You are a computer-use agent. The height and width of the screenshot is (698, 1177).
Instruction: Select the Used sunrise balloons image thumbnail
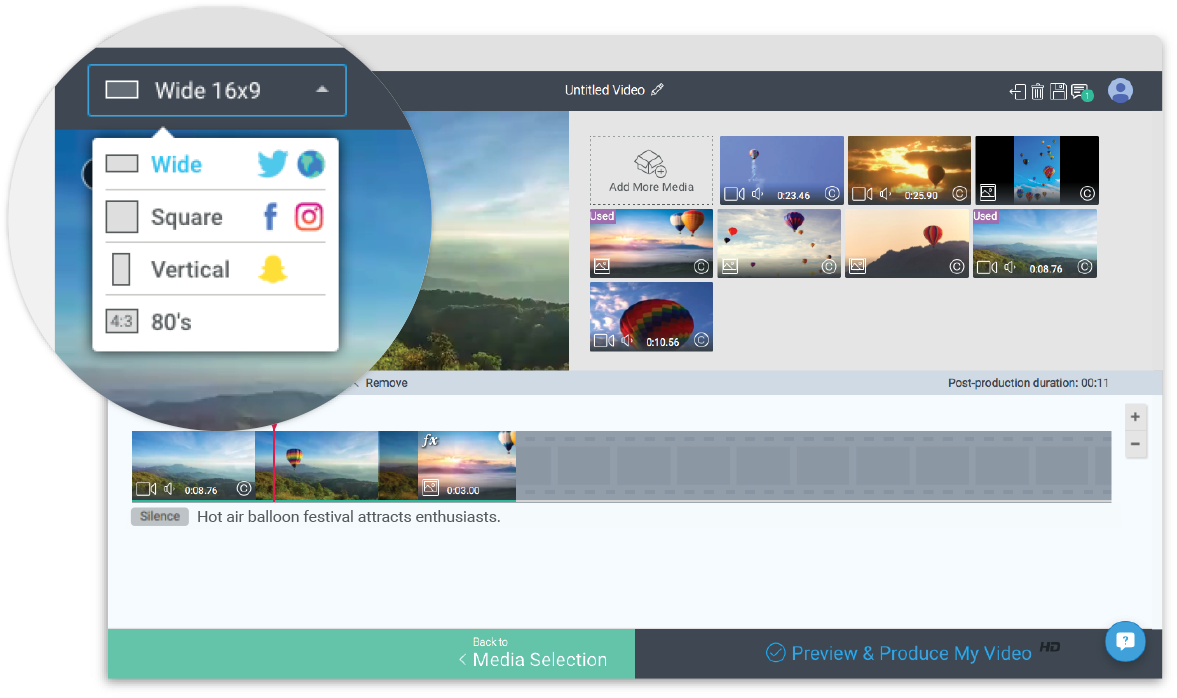tap(652, 243)
